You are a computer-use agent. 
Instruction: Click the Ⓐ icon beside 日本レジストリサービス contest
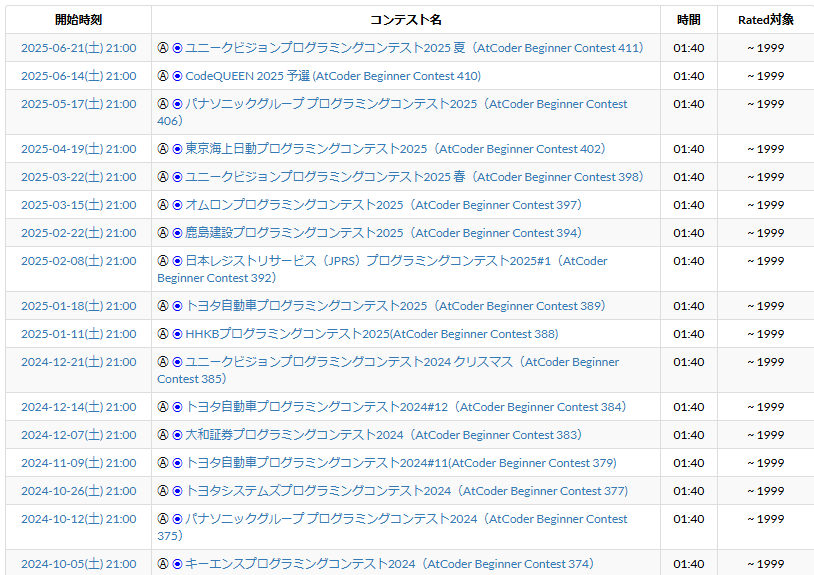163,261
